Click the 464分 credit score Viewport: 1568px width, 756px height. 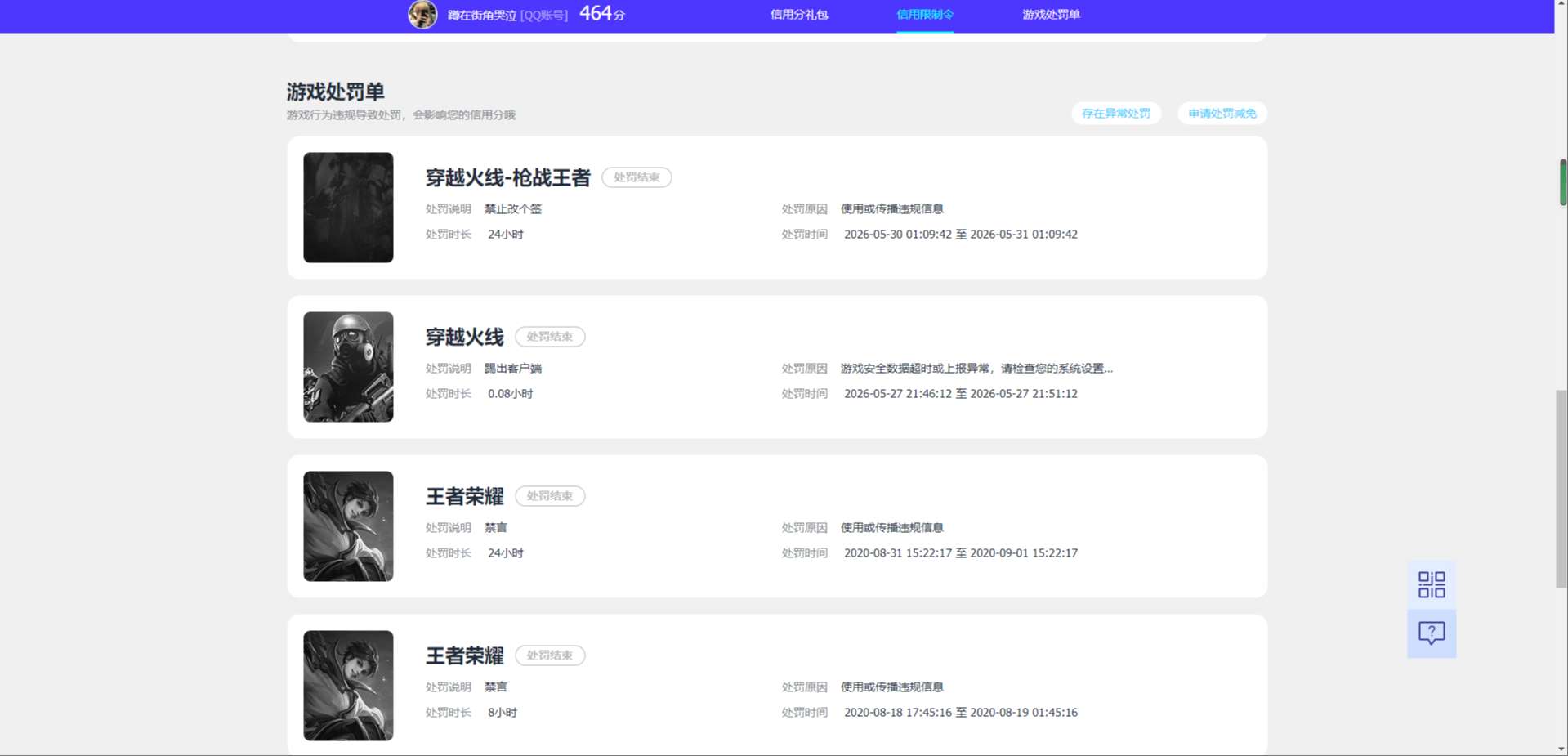pyautogui.click(x=601, y=14)
